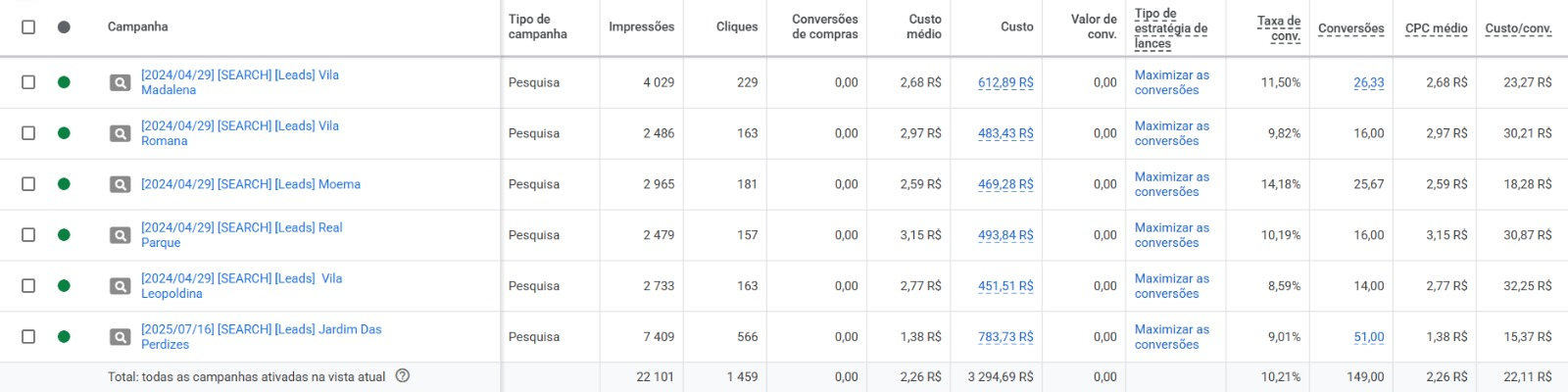Viewport: 1568px width, 392px height.
Task: Open help icon next to total row
Action: 402,376
